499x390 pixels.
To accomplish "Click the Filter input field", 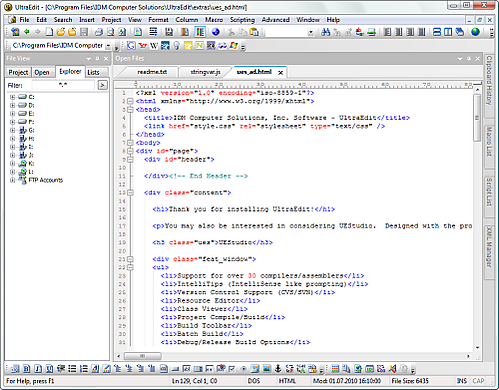I will click(x=63, y=85).
